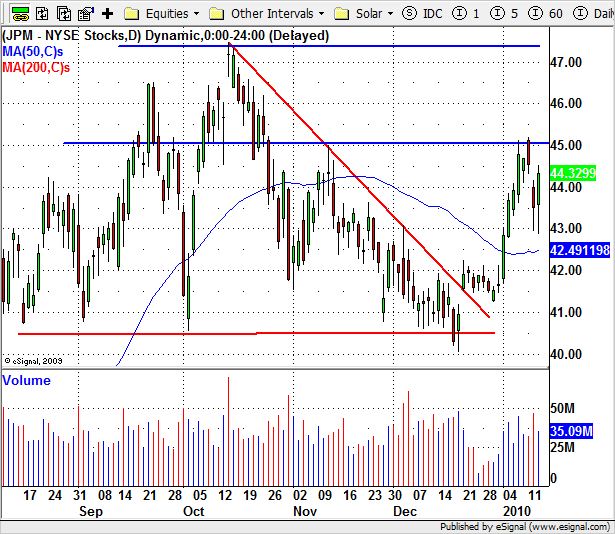The height and width of the screenshot is (534, 615).
Task: Click the 46.00 price axis label
Action: 566,104
